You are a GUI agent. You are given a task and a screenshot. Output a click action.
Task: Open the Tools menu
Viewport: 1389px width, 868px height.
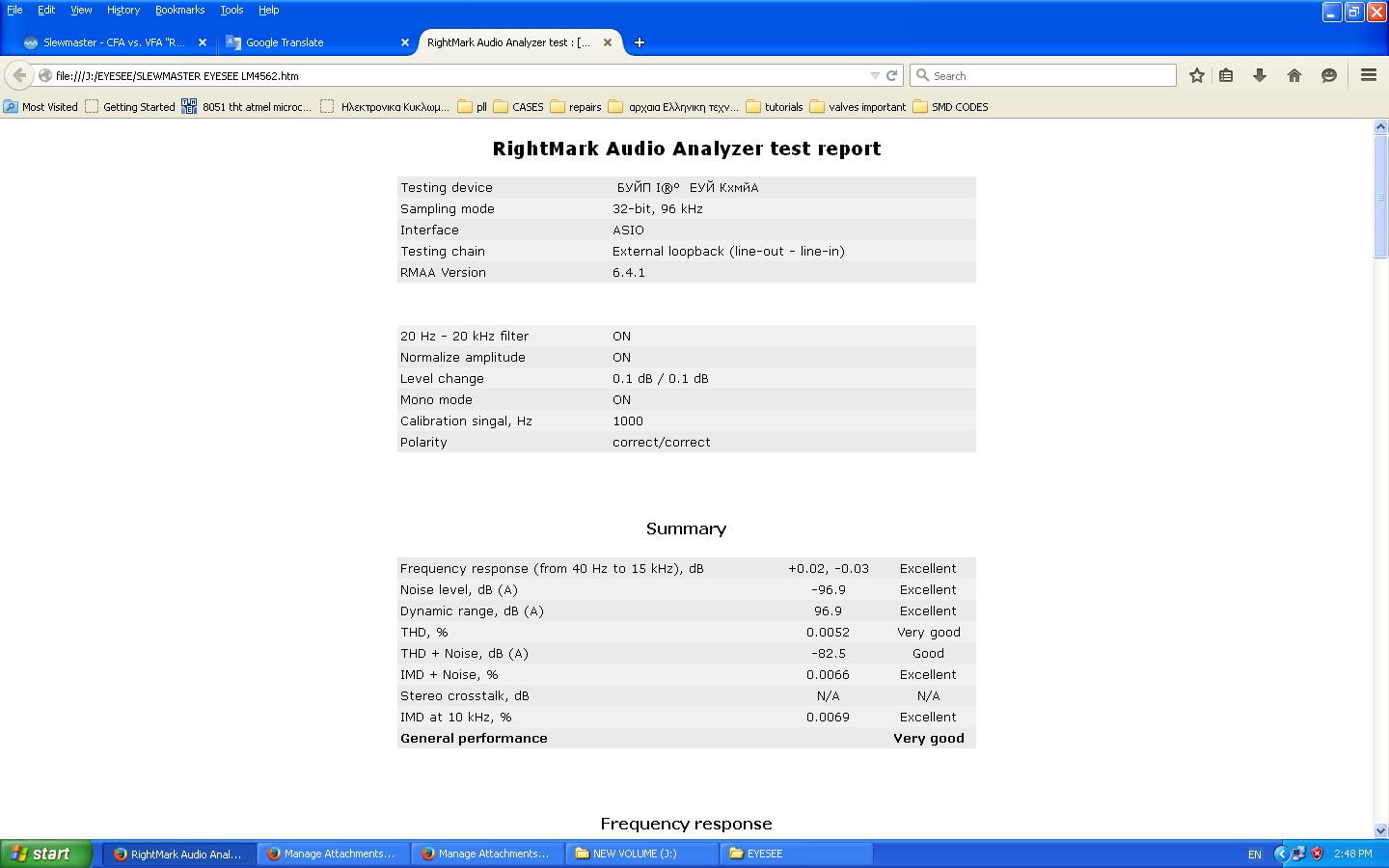click(231, 10)
